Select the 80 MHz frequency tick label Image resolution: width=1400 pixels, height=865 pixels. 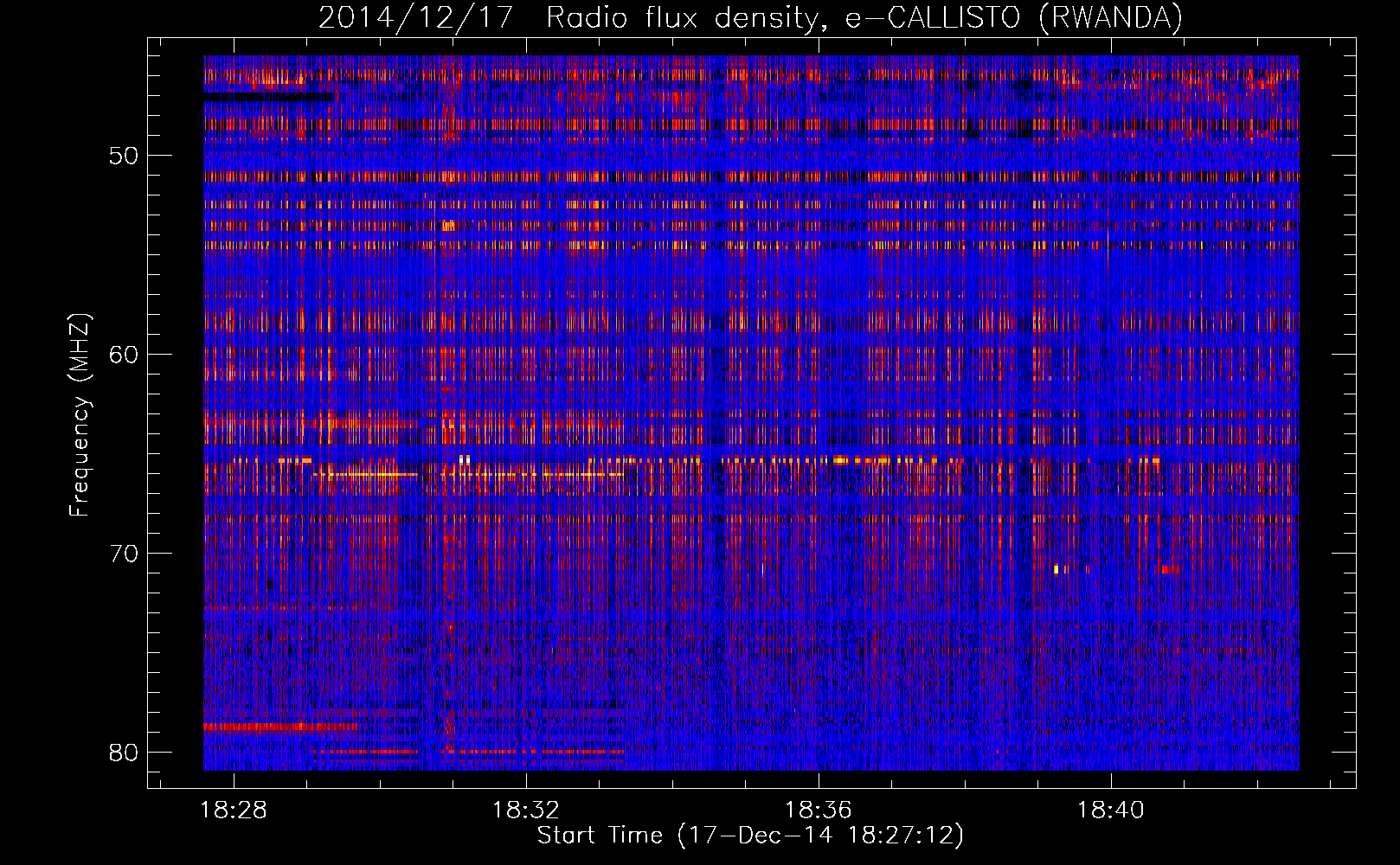click(x=125, y=752)
